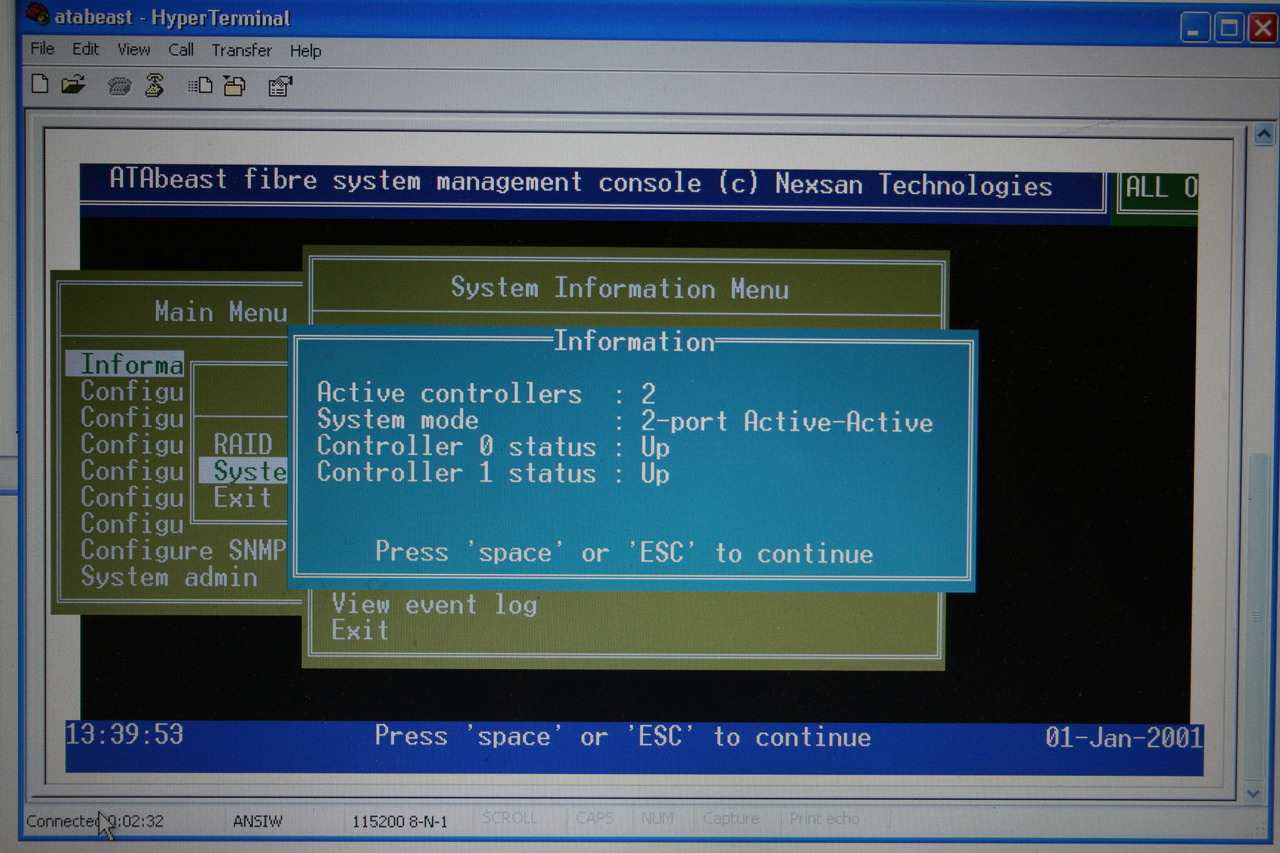Select the highlighted 'Syste' submenu entry
The image size is (1280, 853).
point(245,471)
